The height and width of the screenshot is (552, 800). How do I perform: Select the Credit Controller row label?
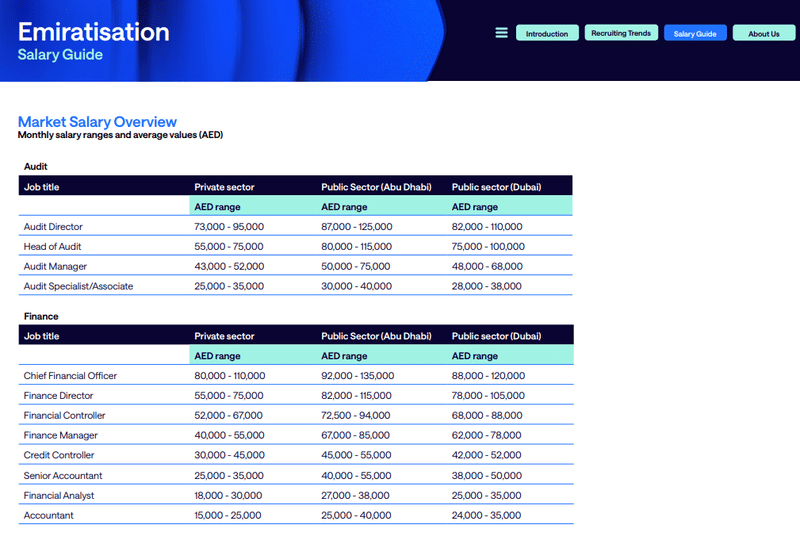pyautogui.click(x=59, y=456)
